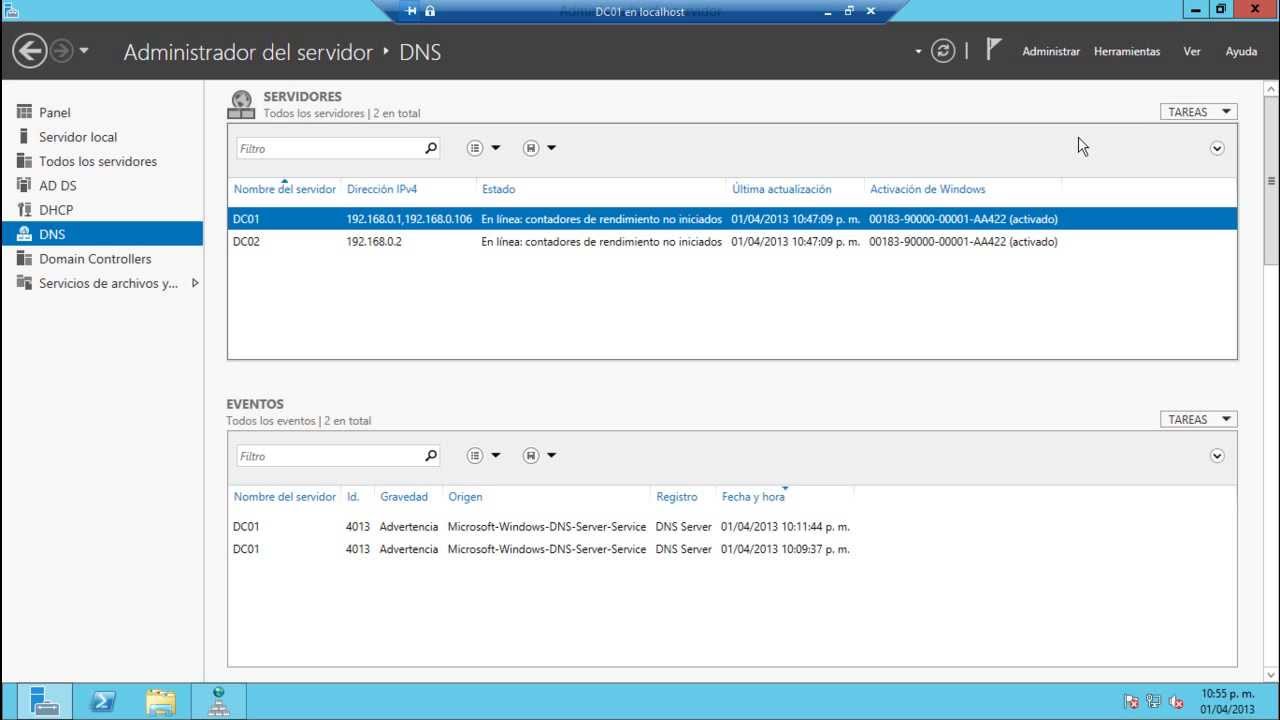Click the Servidores section header icon
This screenshot has height=720, width=1280.
click(x=241, y=104)
